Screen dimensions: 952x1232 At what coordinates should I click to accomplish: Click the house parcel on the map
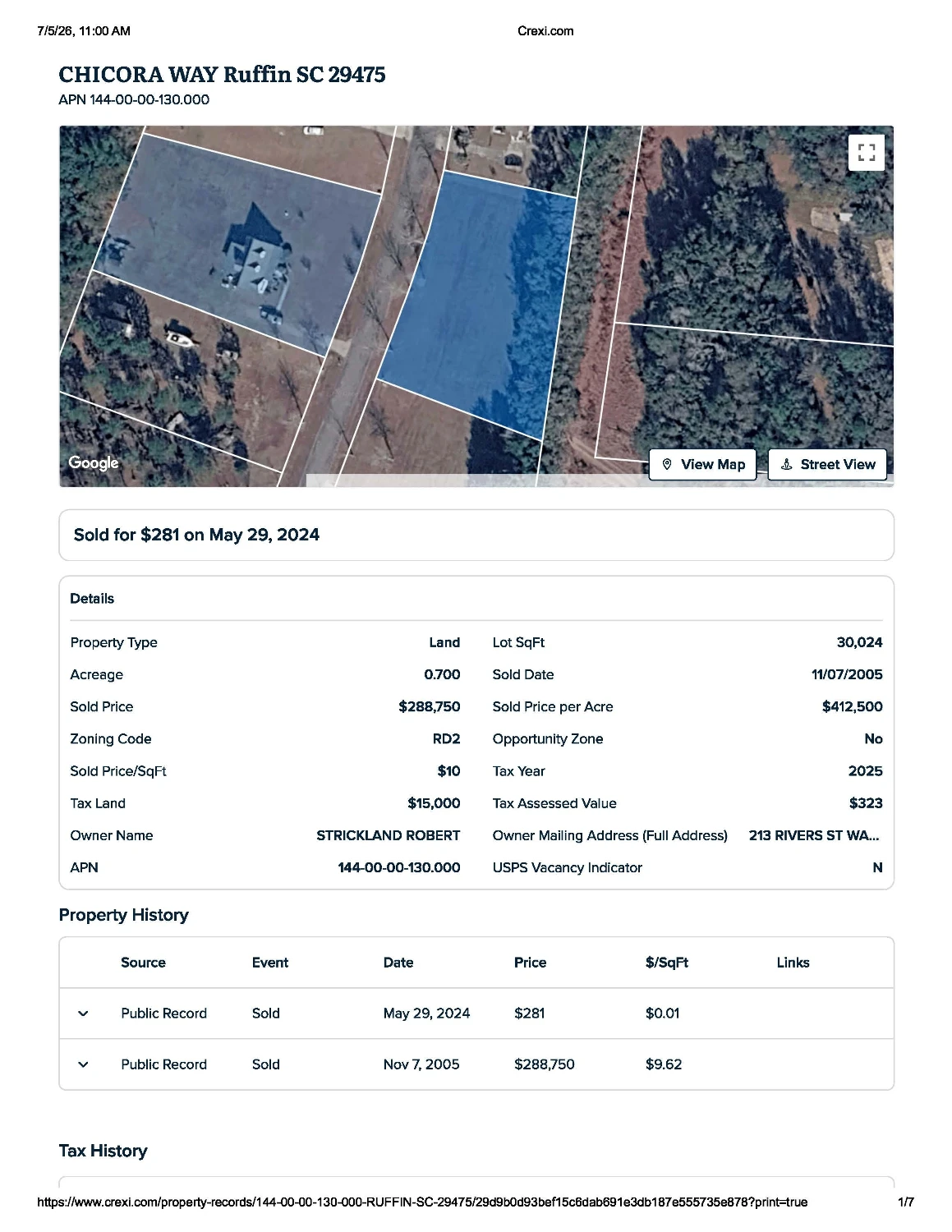click(x=238, y=246)
